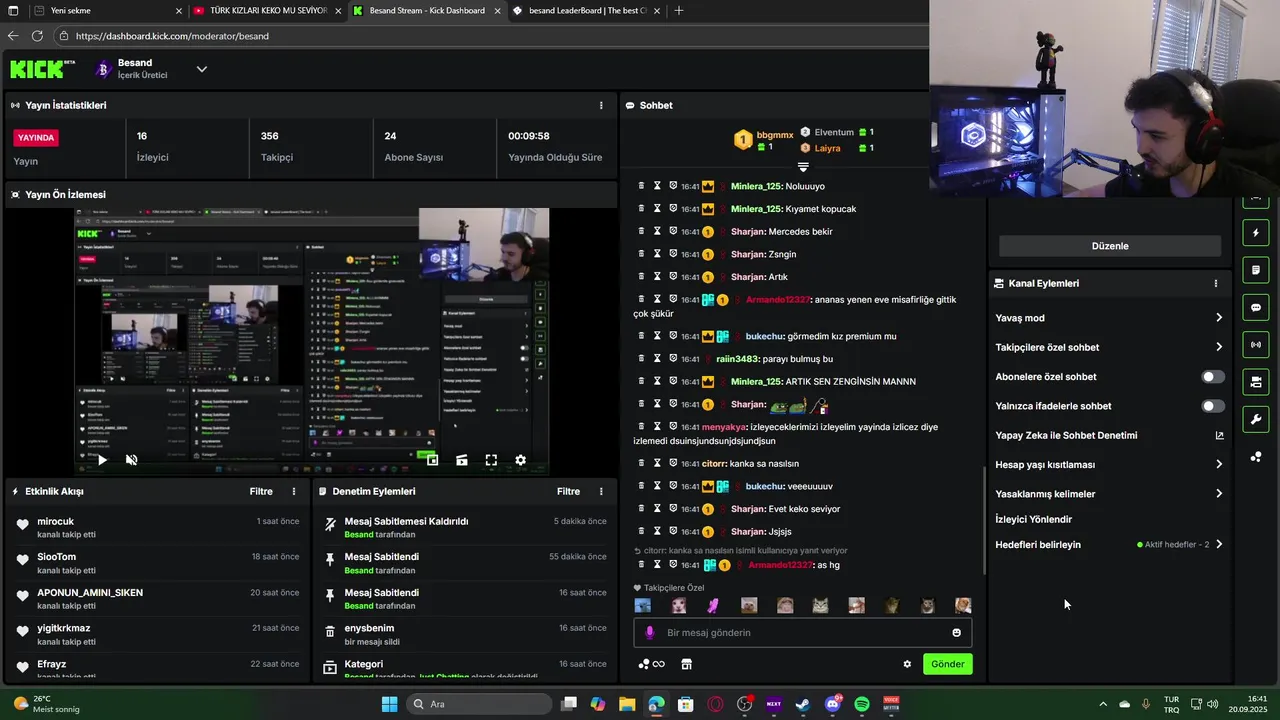The height and width of the screenshot is (720, 1280).
Task: Click the browser address bar
Action: [x=490, y=36]
